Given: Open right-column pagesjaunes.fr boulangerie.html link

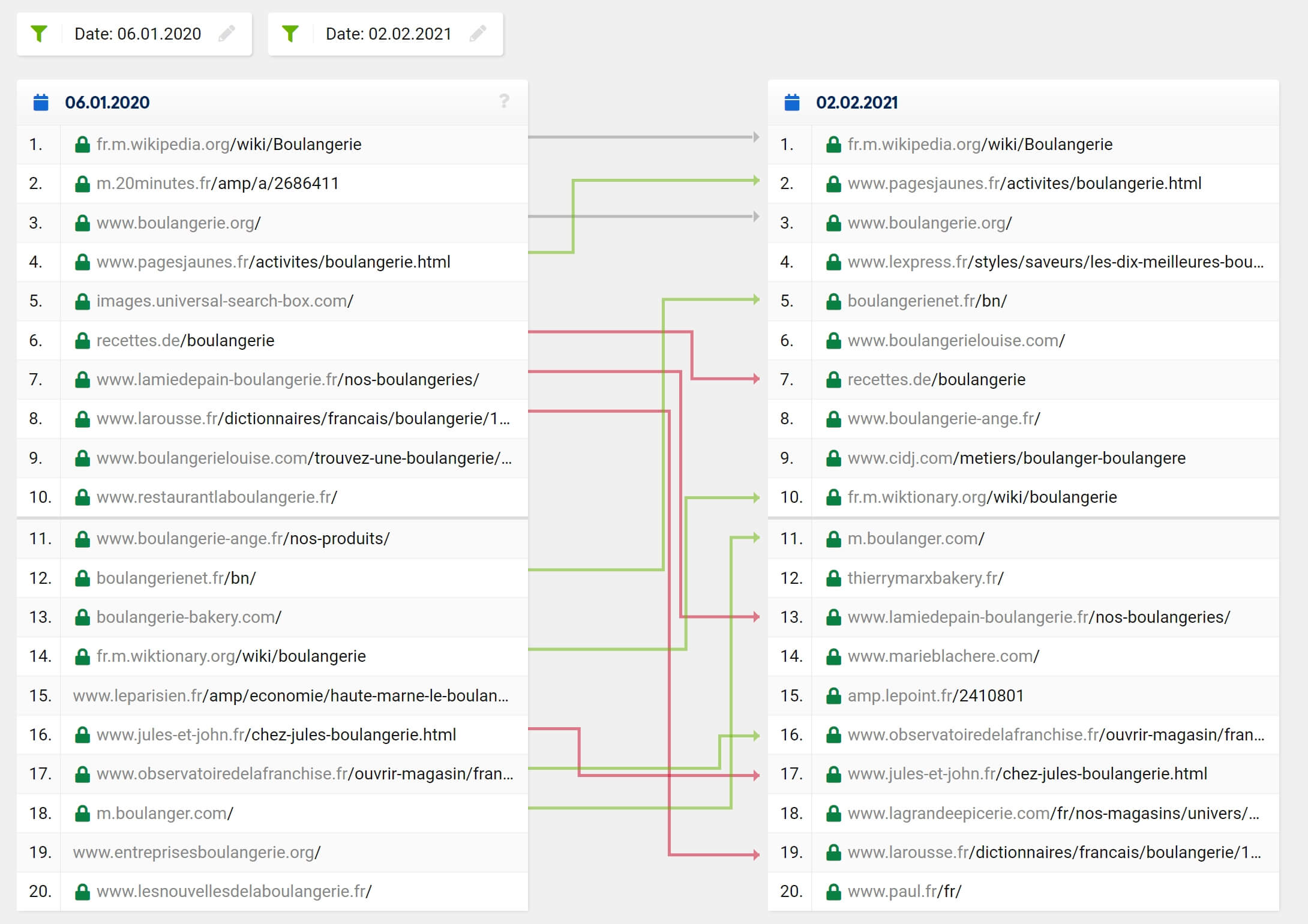Looking at the screenshot, I should [x=1024, y=184].
